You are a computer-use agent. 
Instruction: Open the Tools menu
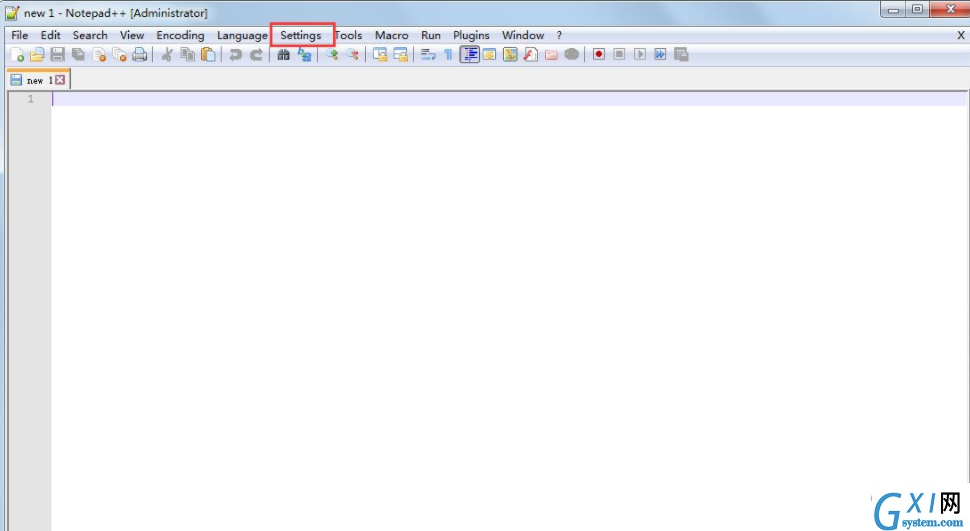pyautogui.click(x=348, y=35)
